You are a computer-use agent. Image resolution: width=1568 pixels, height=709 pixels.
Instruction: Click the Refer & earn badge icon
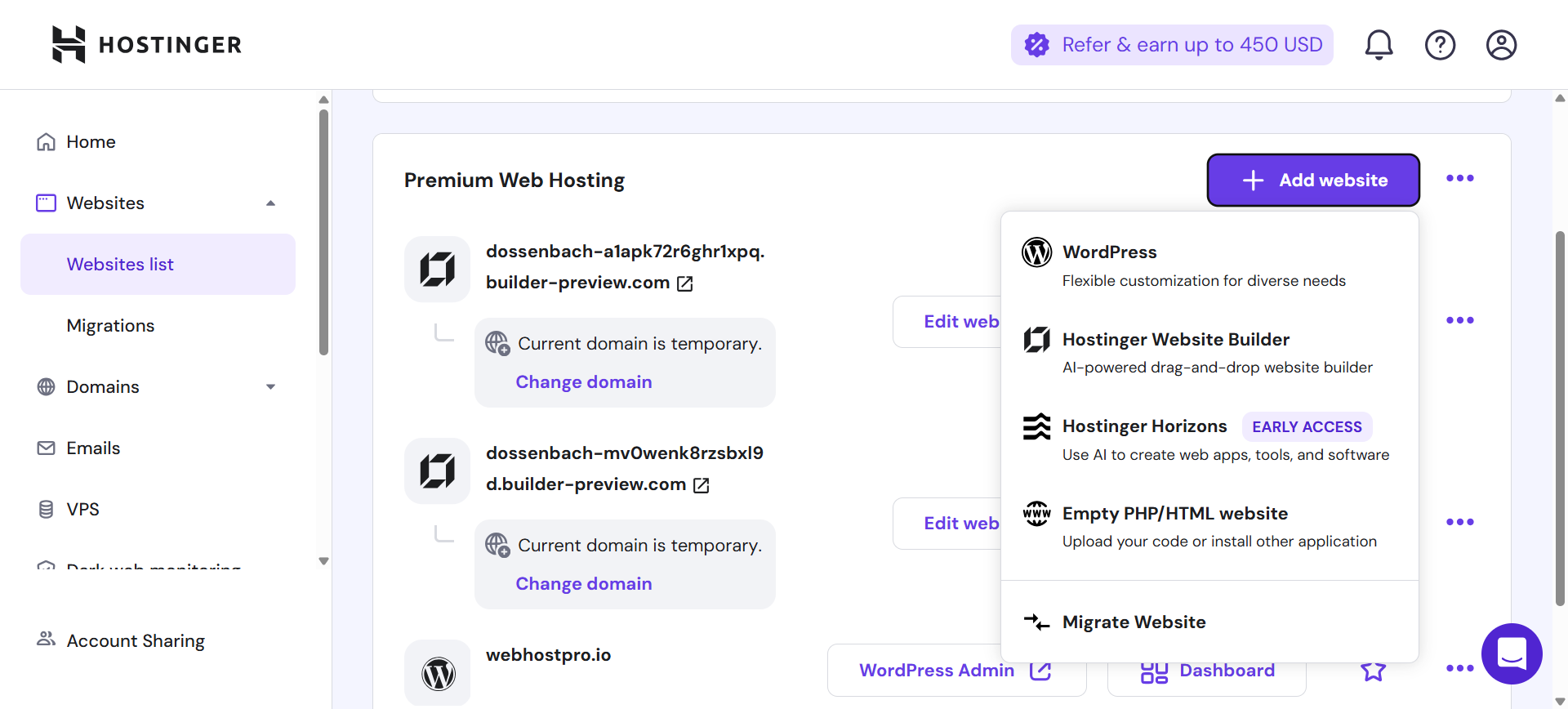1037,45
